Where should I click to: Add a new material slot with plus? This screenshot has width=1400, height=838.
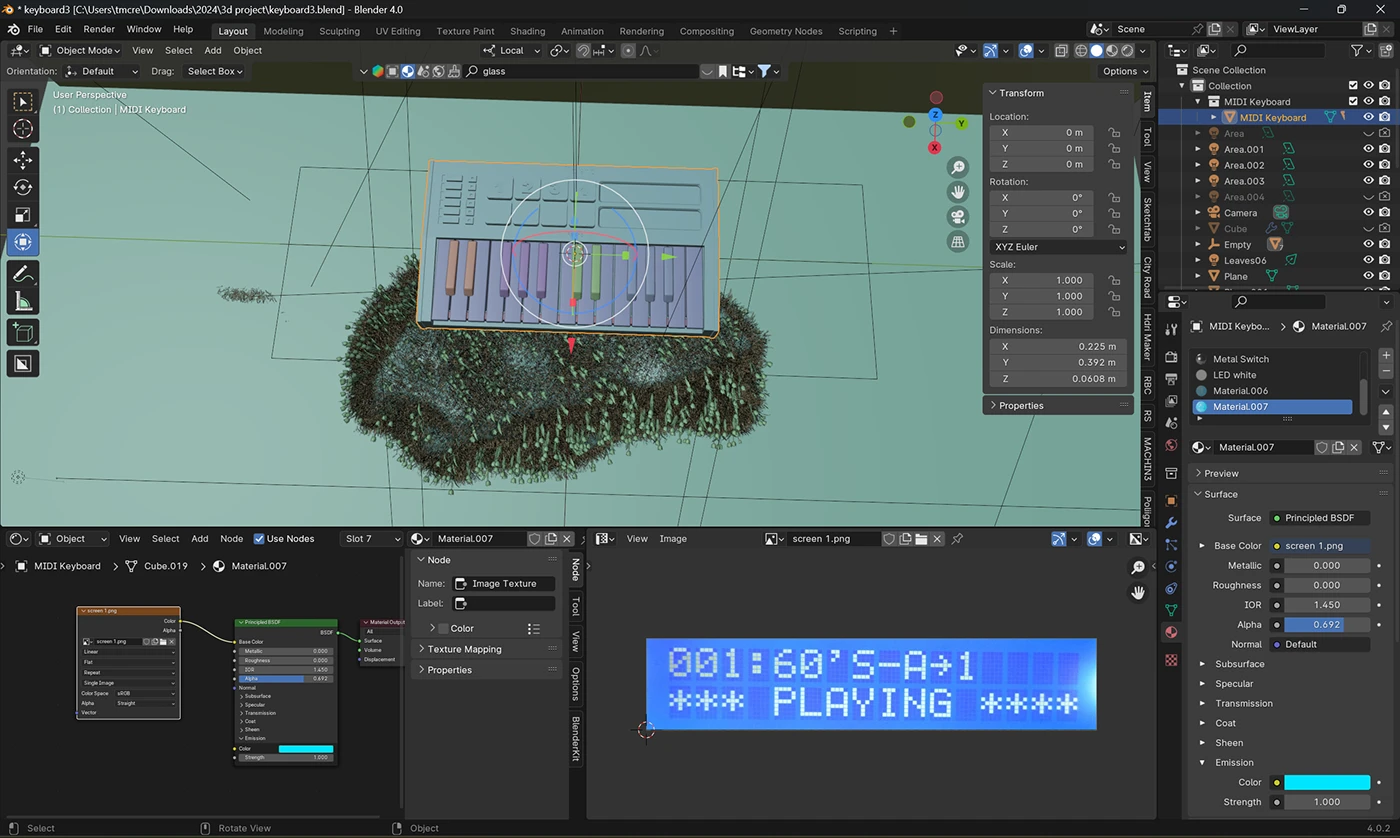(x=1386, y=356)
